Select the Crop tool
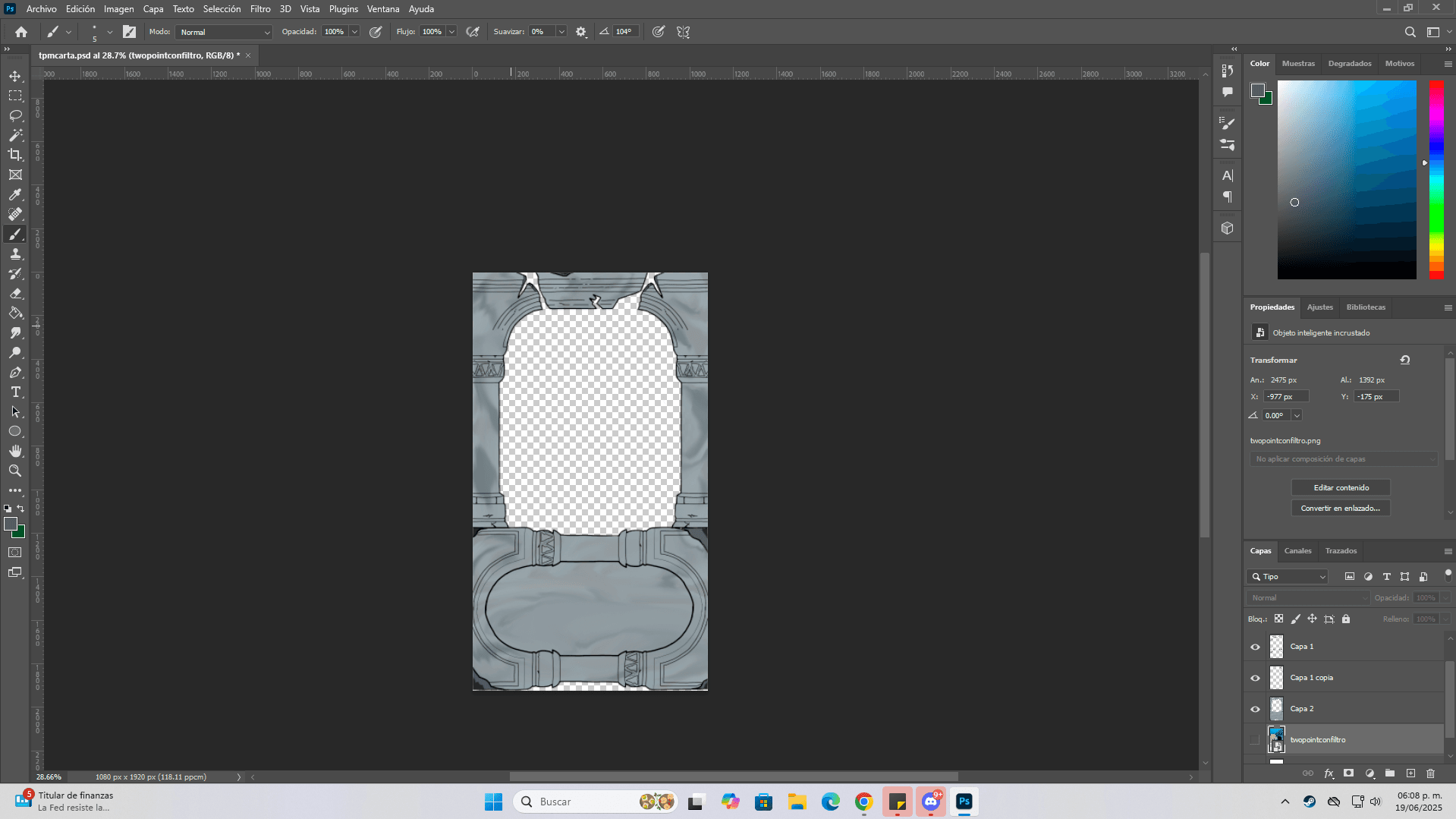The width and height of the screenshot is (1456, 819). click(15, 155)
